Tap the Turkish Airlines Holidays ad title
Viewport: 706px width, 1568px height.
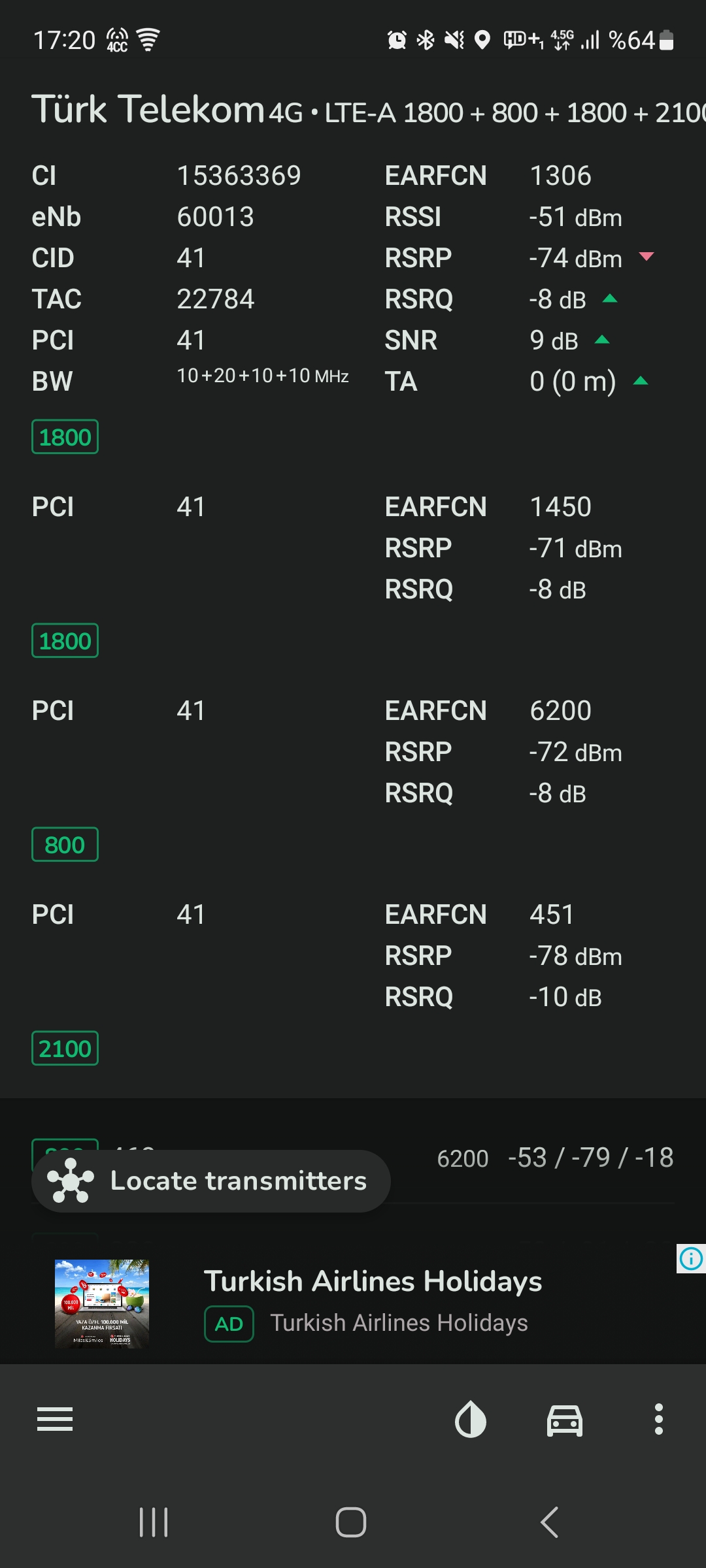(x=373, y=1281)
